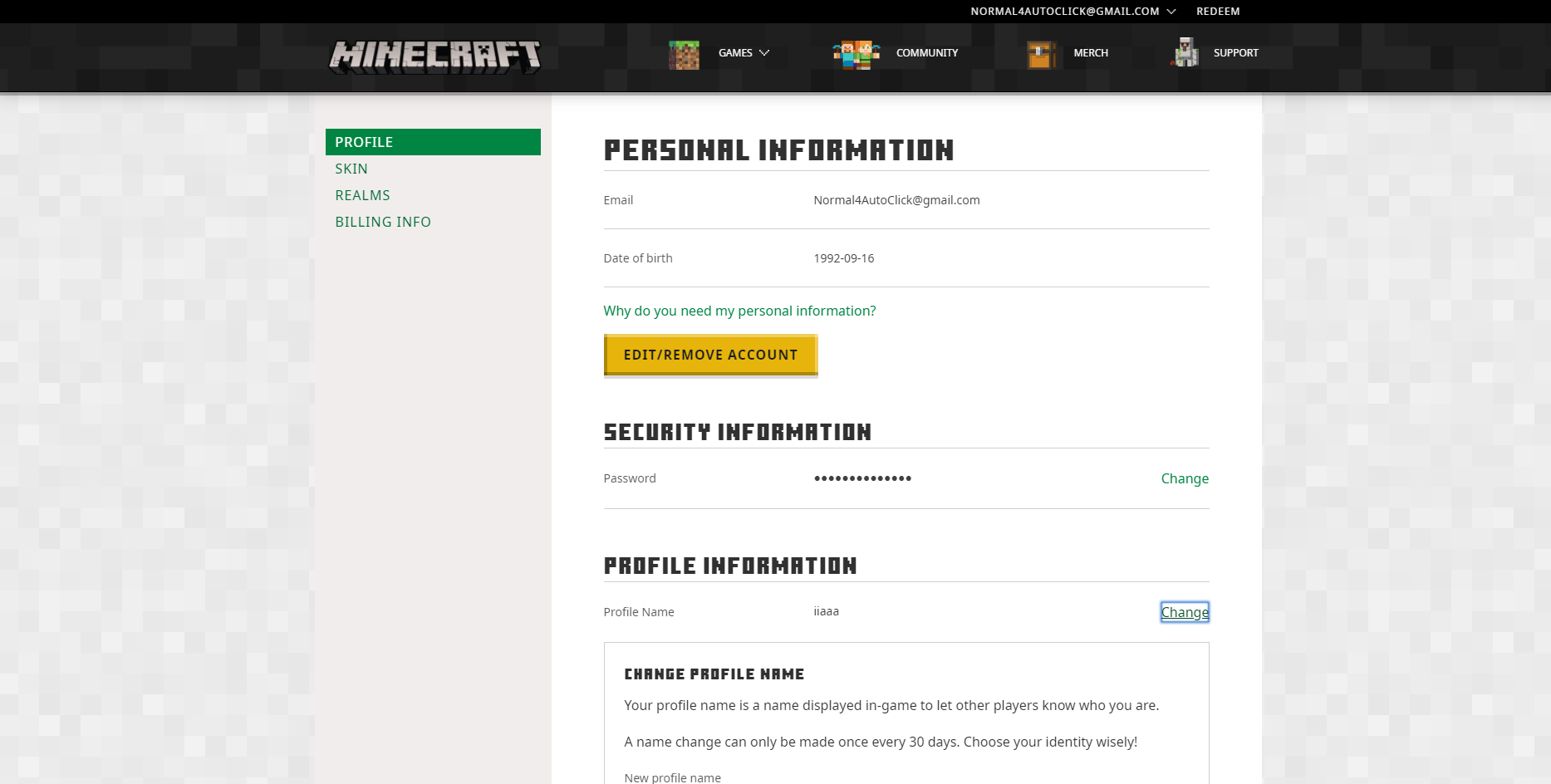
Task: Click the Minecraft logo
Action: (434, 56)
